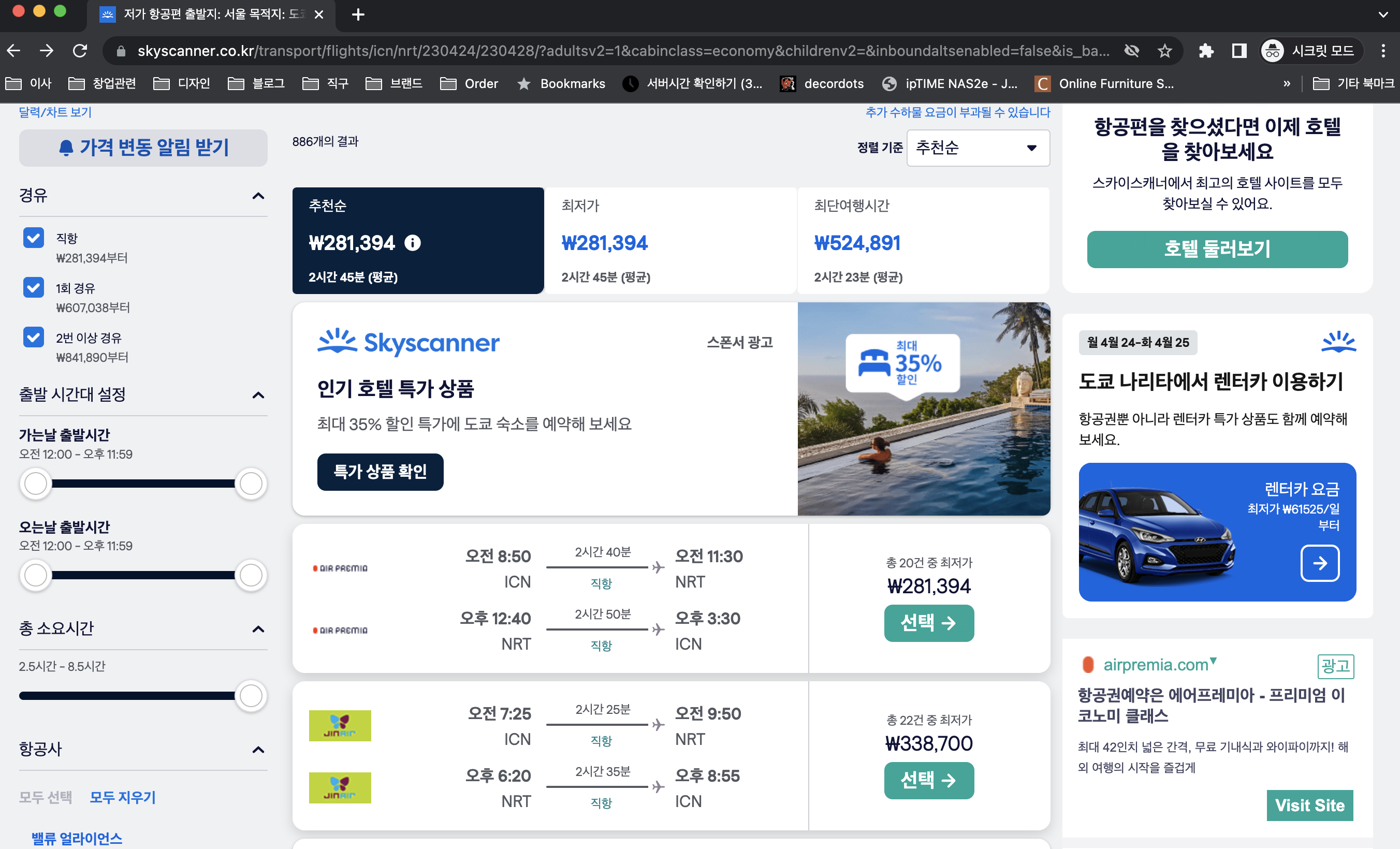Collapse the 총 소요시간 filter section
Viewport: 1400px width, 849px height.
click(258, 629)
